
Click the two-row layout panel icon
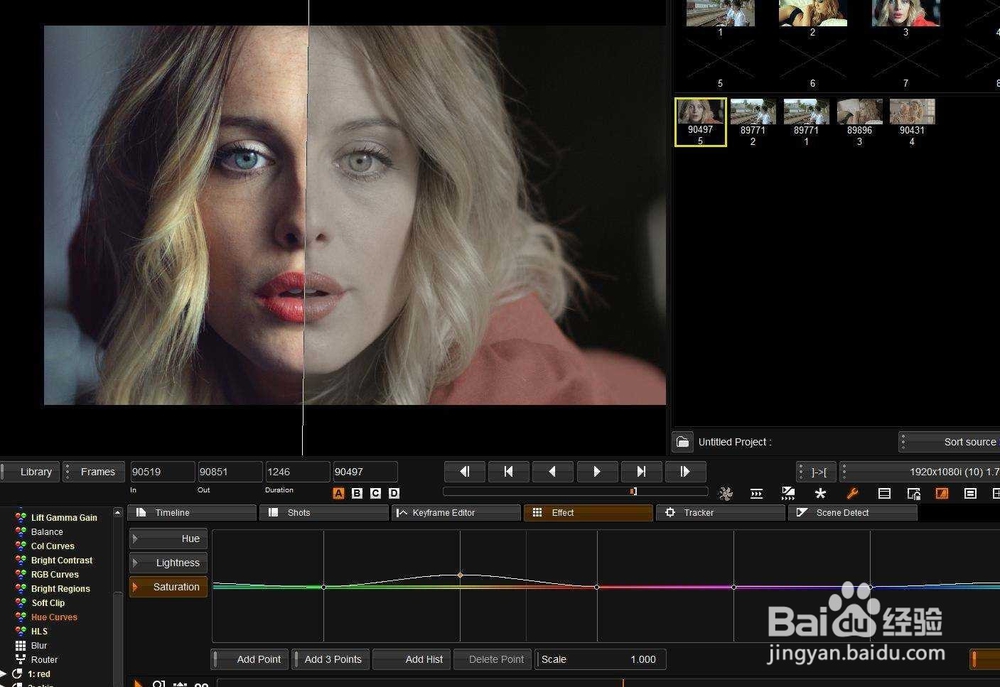coord(884,493)
